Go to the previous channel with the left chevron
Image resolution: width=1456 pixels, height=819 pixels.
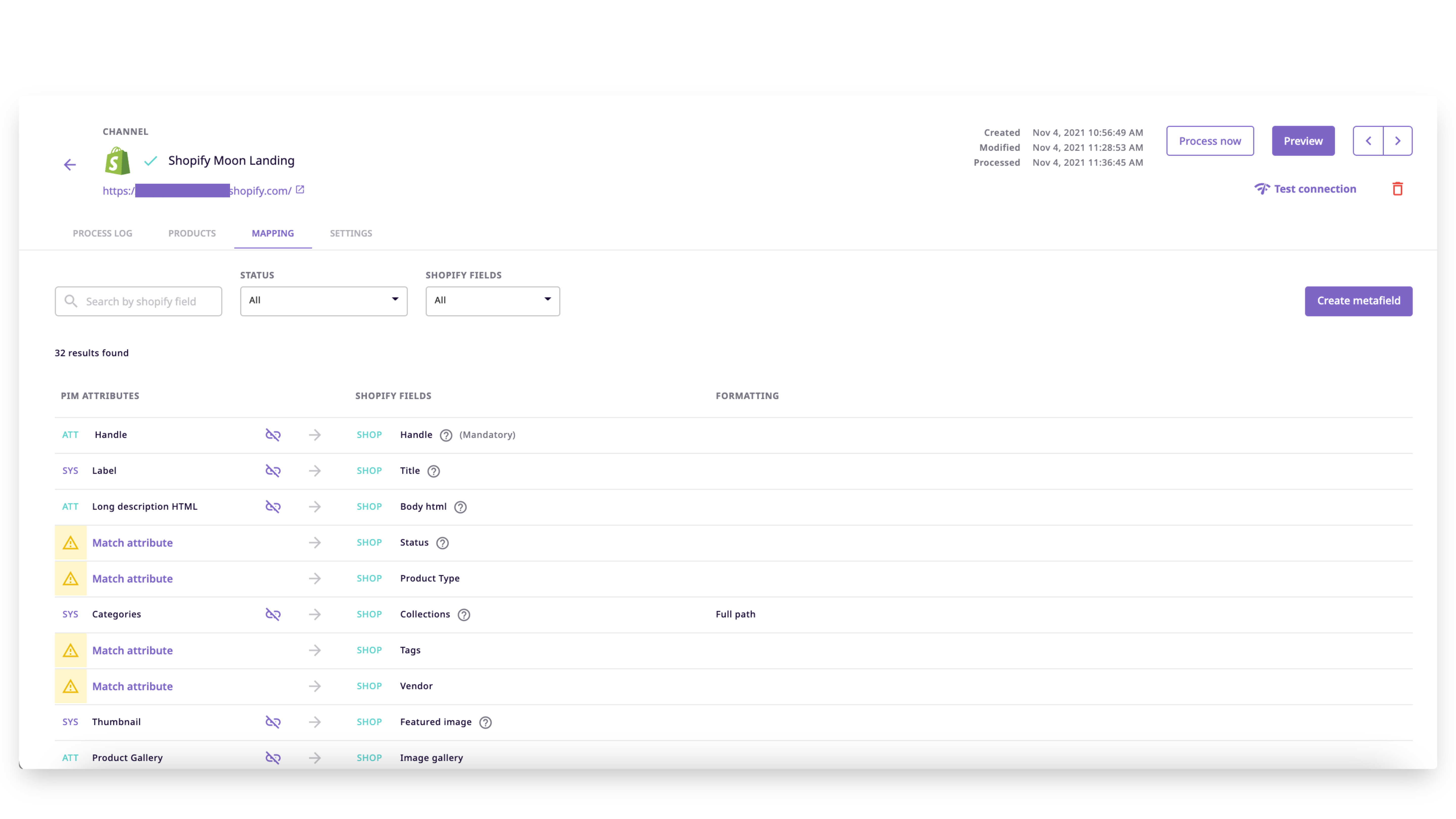[x=1368, y=141]
